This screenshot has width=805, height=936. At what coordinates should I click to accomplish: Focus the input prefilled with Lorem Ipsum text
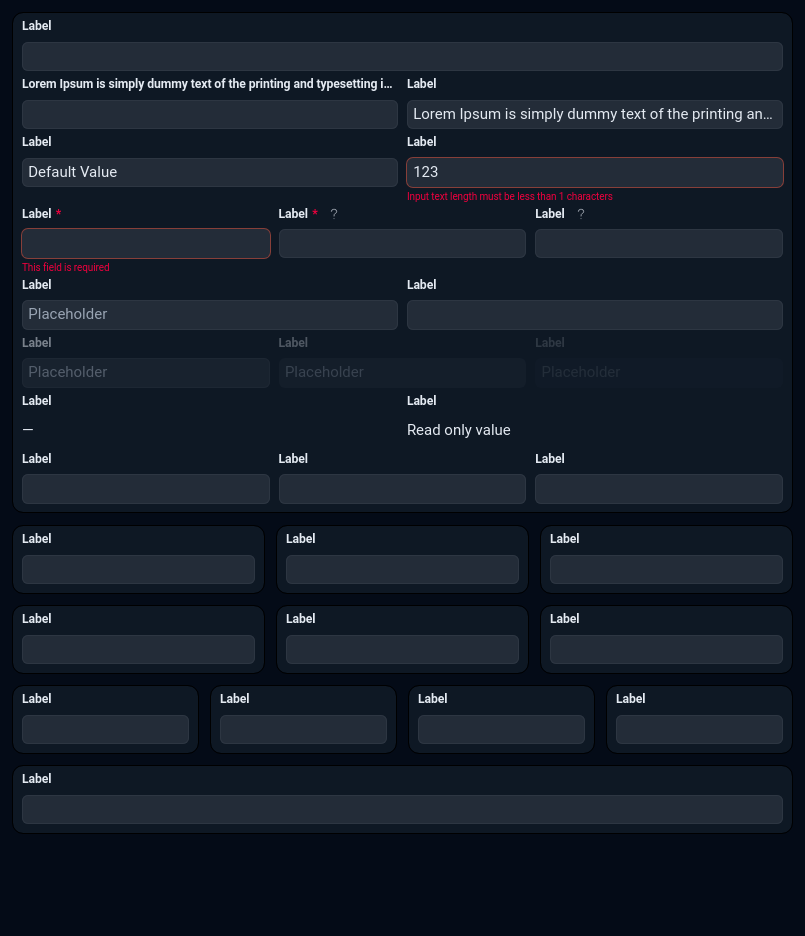[x=594, y=114]
